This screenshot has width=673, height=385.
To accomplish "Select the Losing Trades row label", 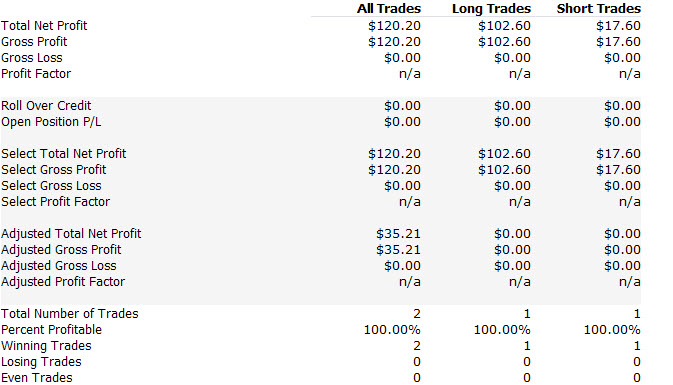I will (41, 362).
